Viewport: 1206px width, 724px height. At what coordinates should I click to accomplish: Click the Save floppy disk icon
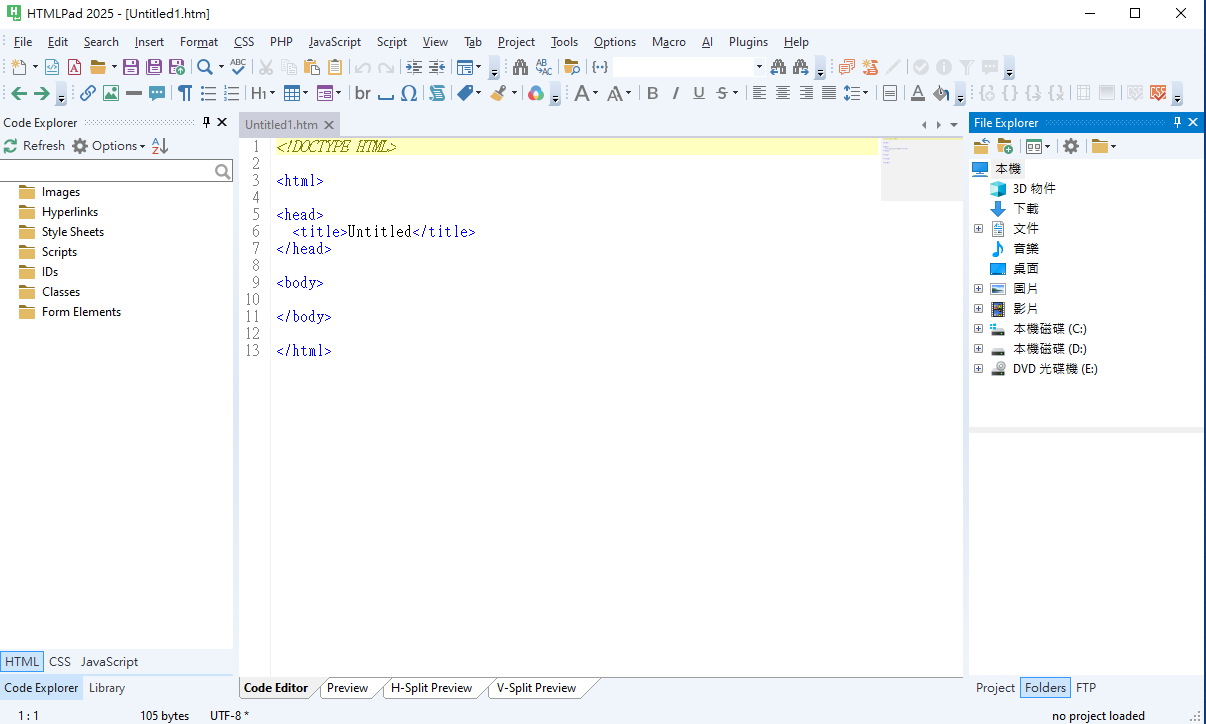click(x=131, y=67)
